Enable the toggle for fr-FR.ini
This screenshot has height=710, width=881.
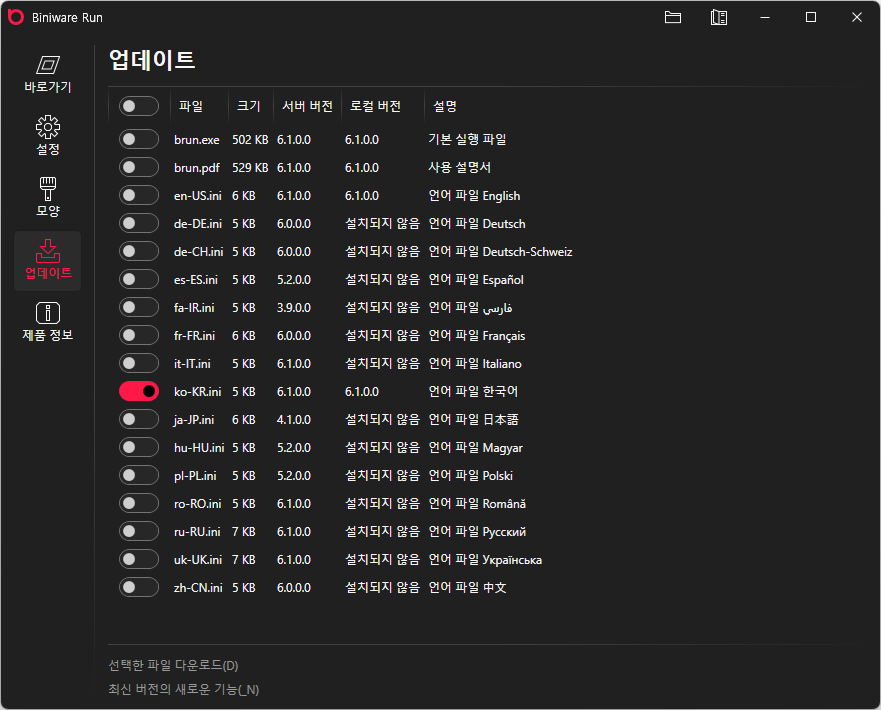[x=139, y=336]
